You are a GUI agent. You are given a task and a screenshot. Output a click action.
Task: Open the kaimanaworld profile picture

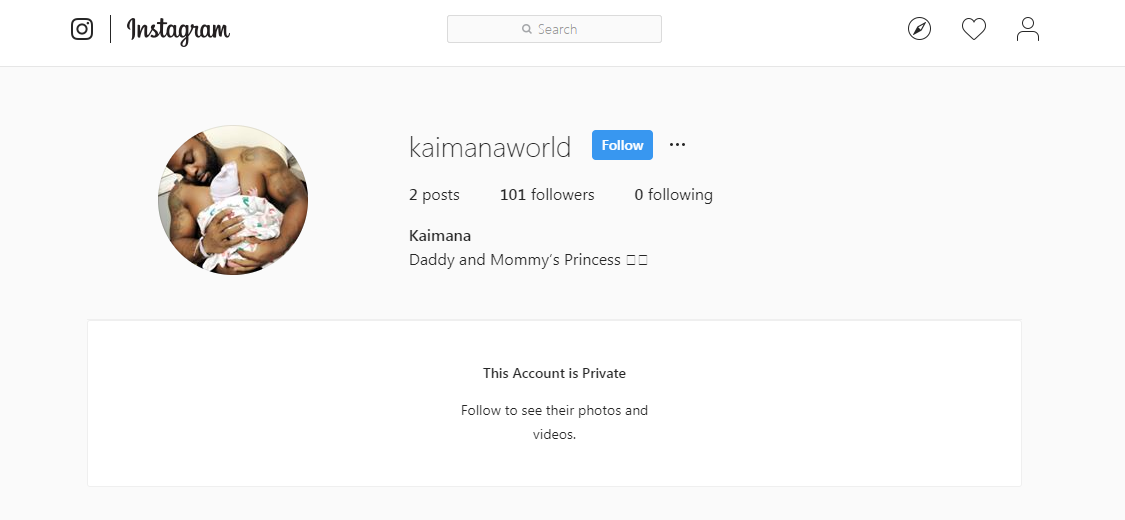[233, 200]
